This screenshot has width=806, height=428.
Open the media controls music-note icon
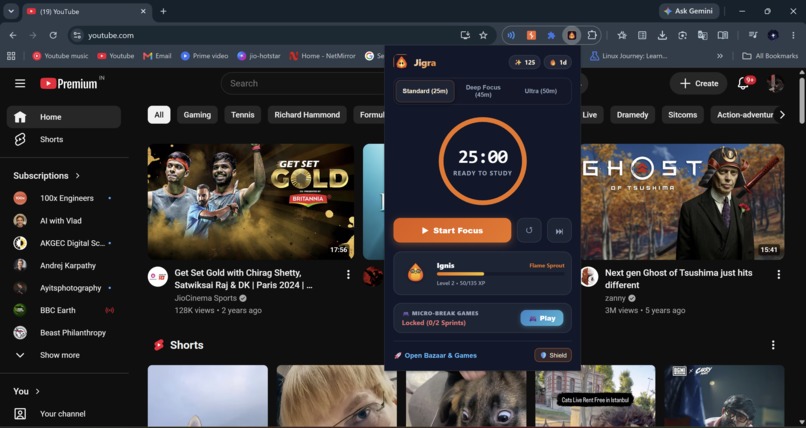click(753, 35)
